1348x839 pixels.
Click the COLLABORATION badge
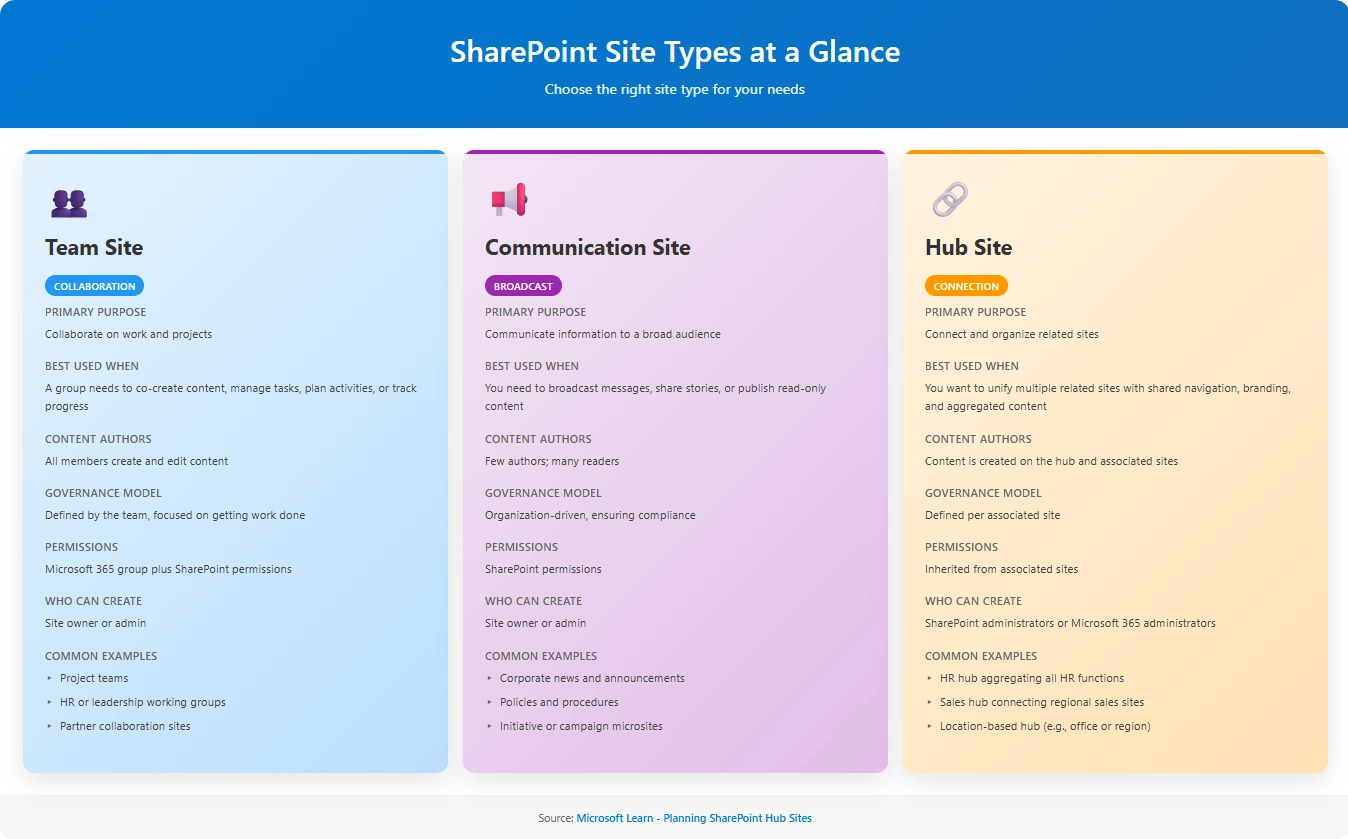point(95,286)
